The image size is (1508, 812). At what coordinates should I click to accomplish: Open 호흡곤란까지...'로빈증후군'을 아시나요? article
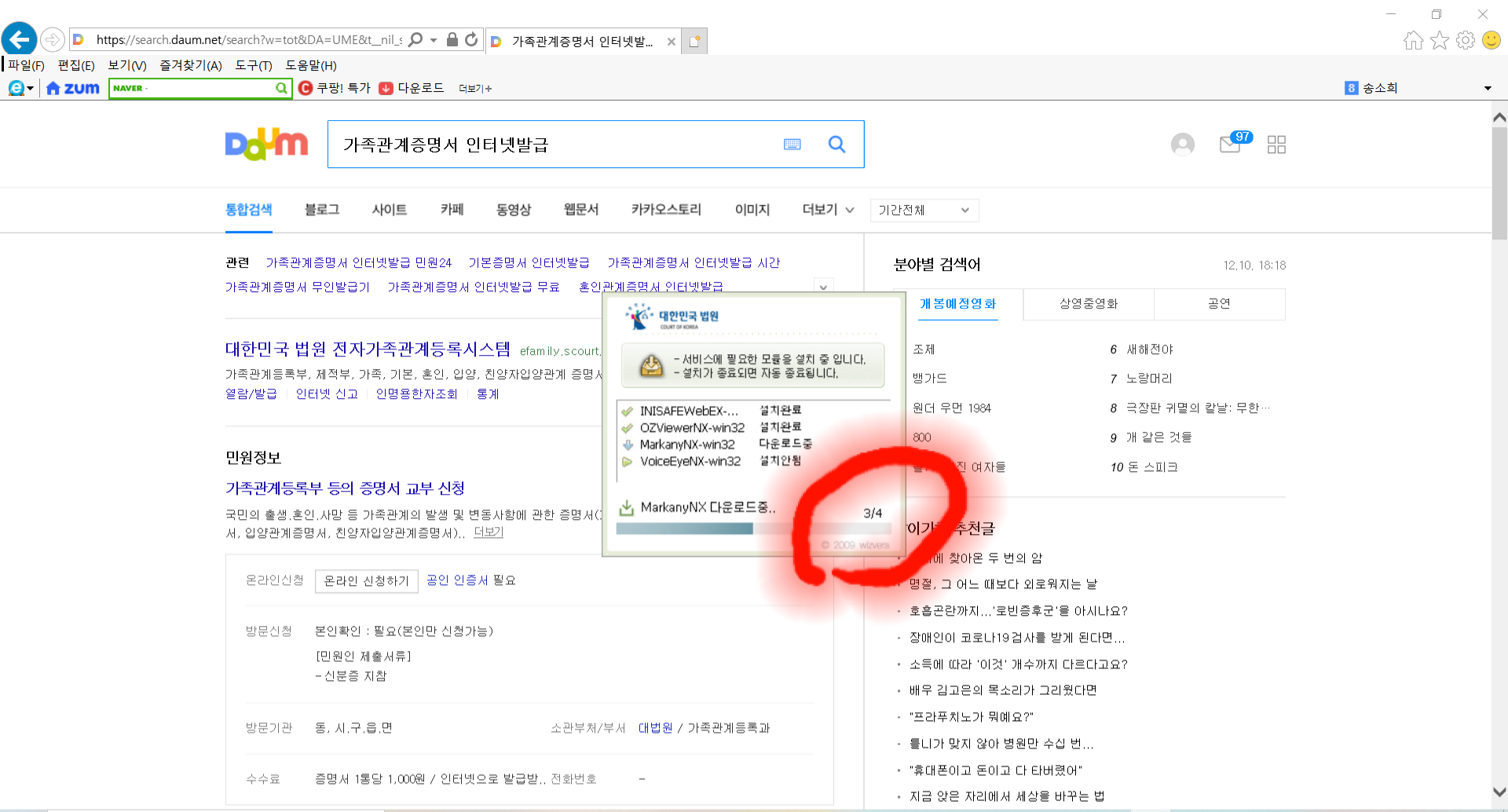coord(1018,610)
